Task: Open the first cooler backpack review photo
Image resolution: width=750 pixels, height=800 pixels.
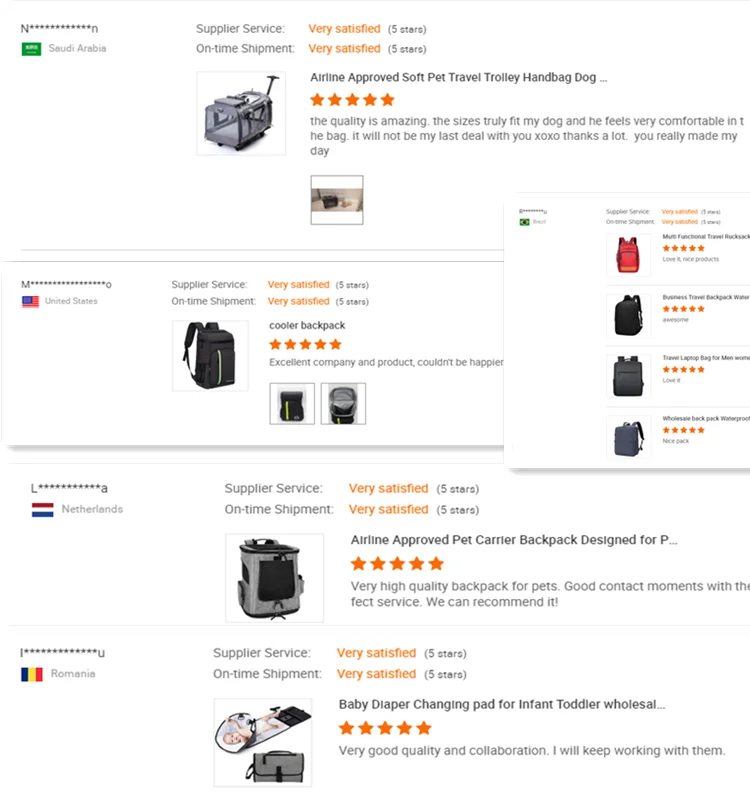Action: [292, 404]
